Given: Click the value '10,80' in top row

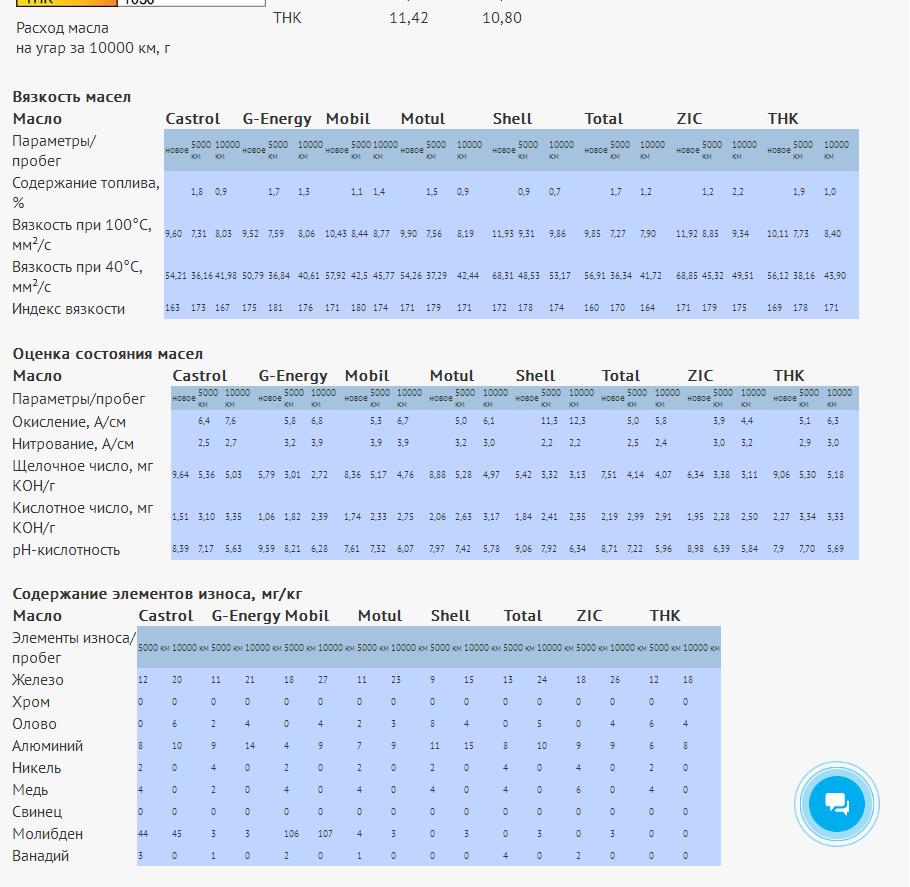Looking at the screenshot, I should (501, 18).
